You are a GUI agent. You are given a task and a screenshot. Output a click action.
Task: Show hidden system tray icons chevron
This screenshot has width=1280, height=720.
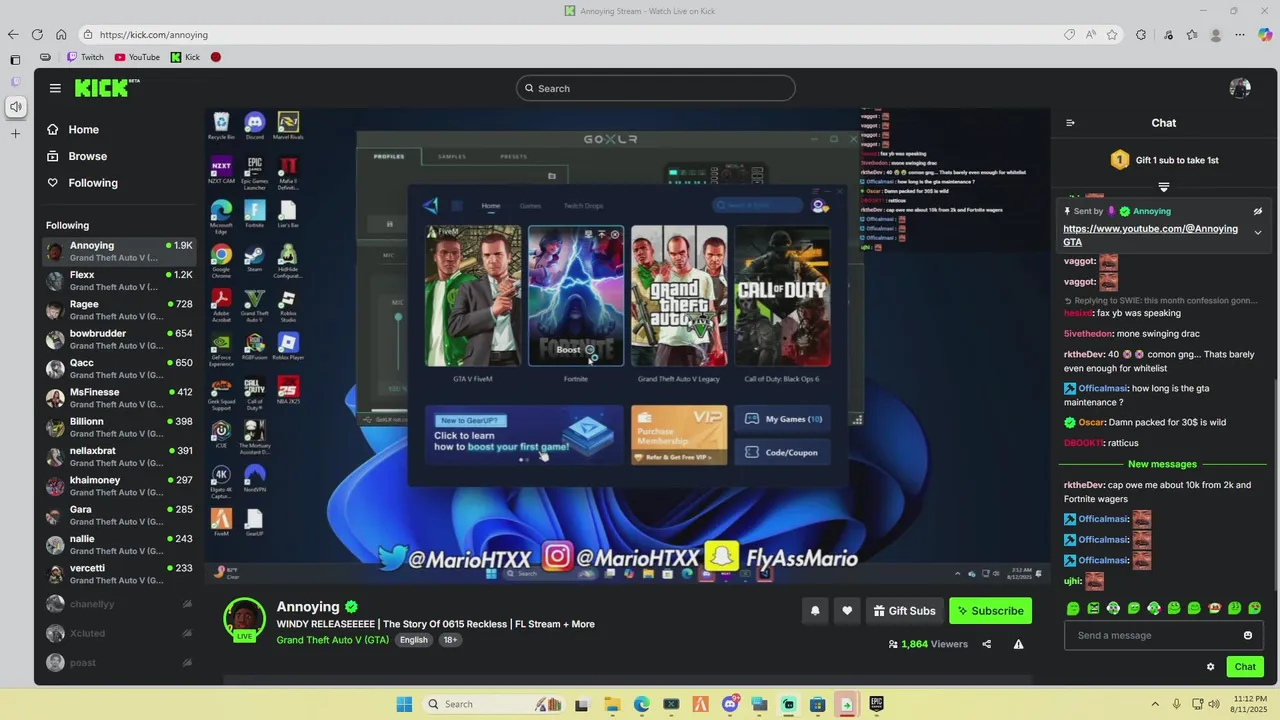[1155, 704]
